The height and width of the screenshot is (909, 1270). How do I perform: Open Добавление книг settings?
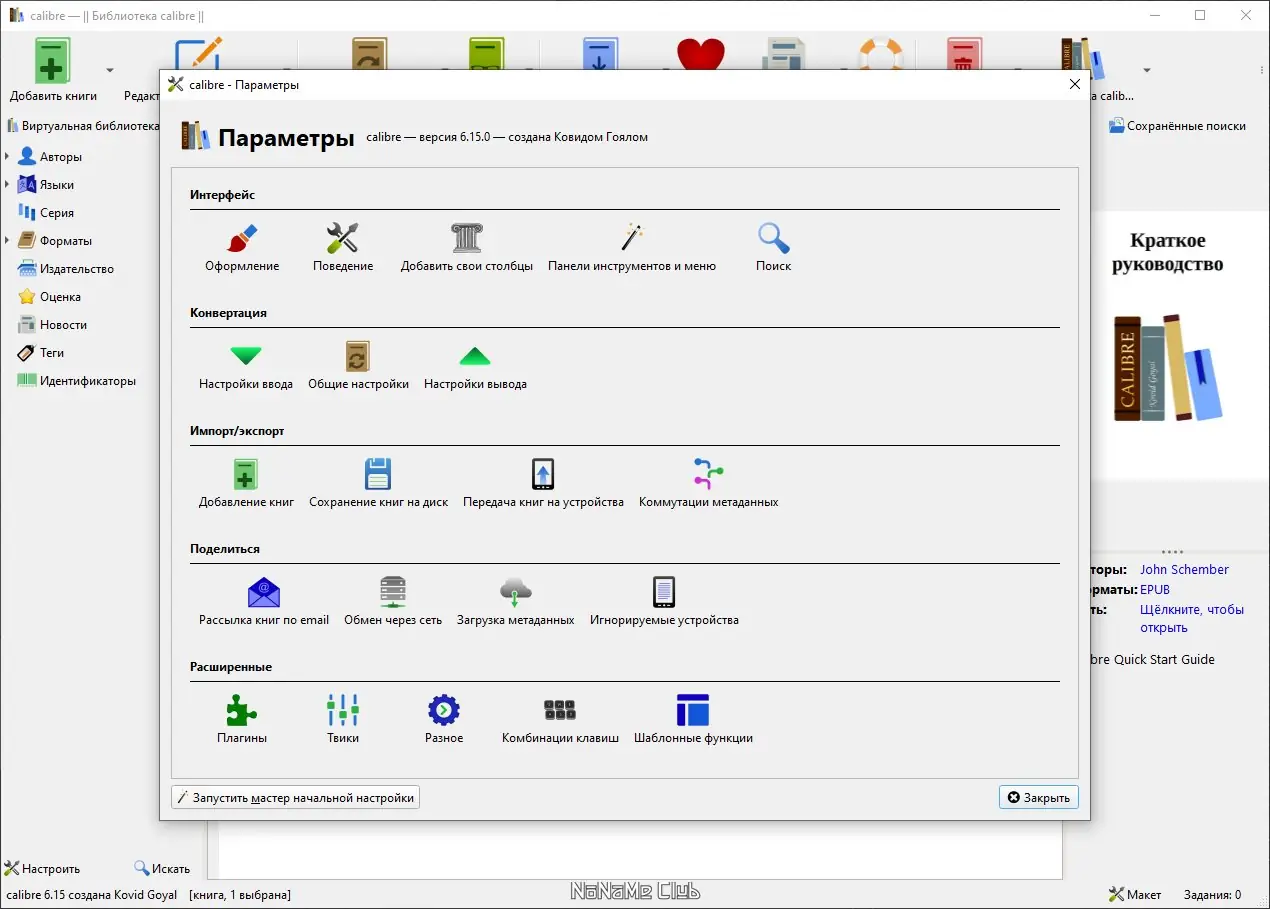pyautogui.click(x=246, y=484)
